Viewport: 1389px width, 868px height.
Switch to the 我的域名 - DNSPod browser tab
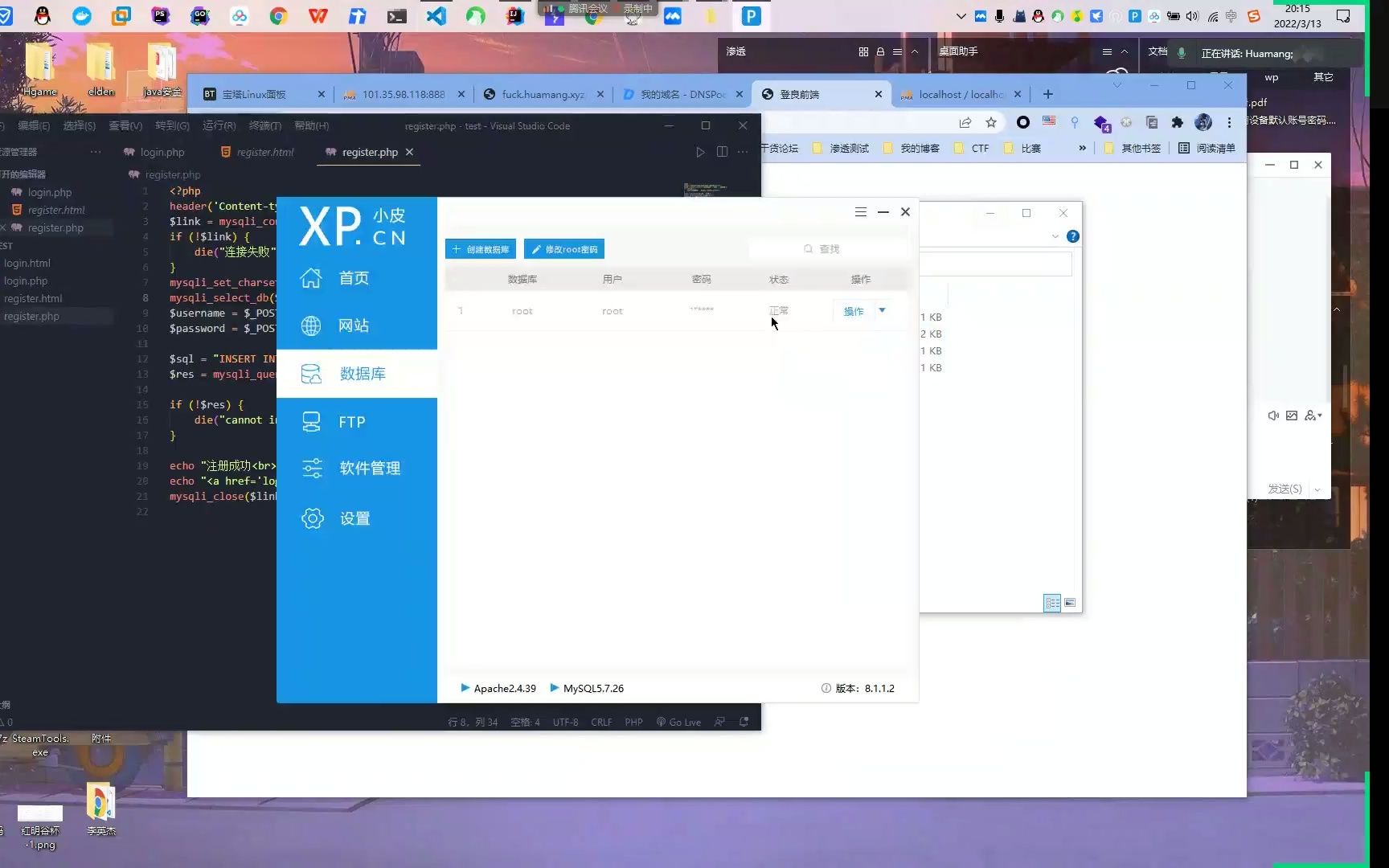tap(683, 94)
